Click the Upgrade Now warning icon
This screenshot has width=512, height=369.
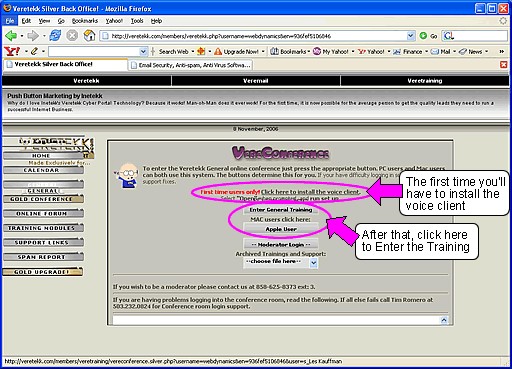(x=218, y=52)
